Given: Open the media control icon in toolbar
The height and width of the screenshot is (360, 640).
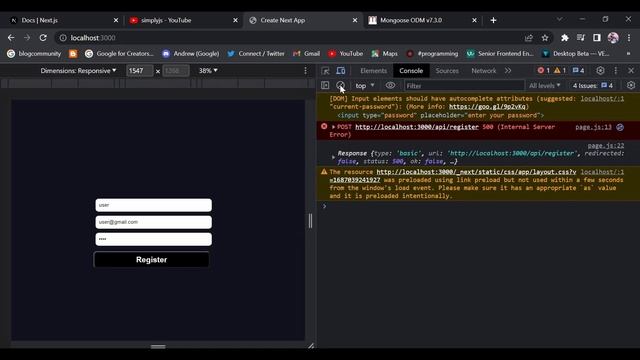Looking at the screenshot, I should 581,38.
